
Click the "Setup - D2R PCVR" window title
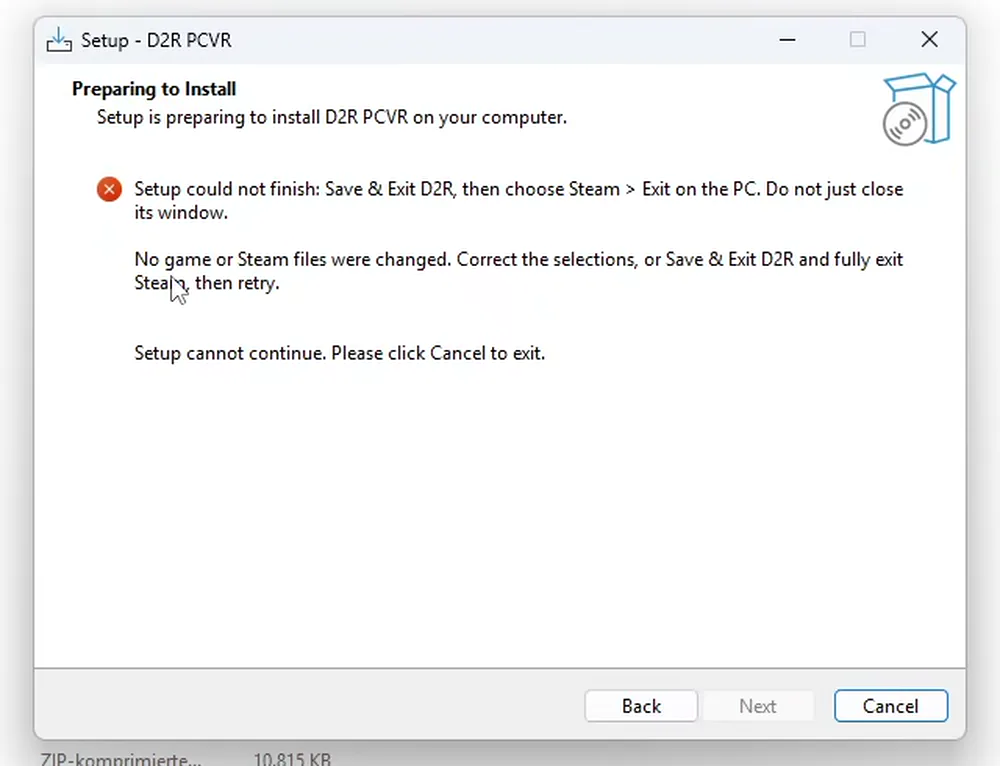(x=156, y=40)
